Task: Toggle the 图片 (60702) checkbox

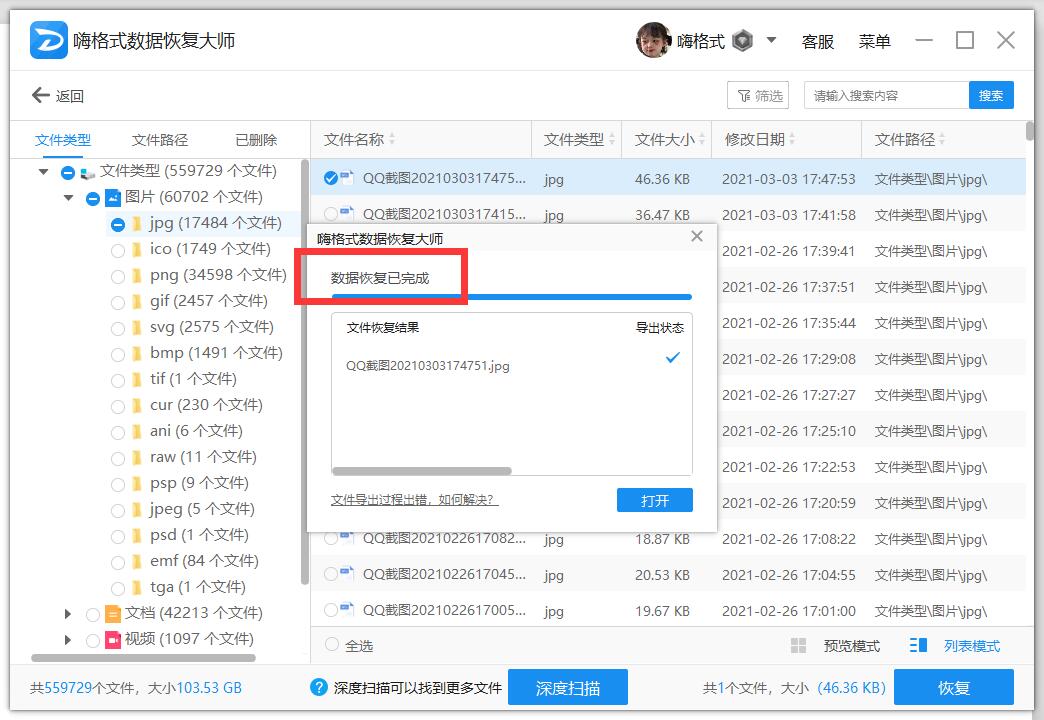Action: coord(93,198)
